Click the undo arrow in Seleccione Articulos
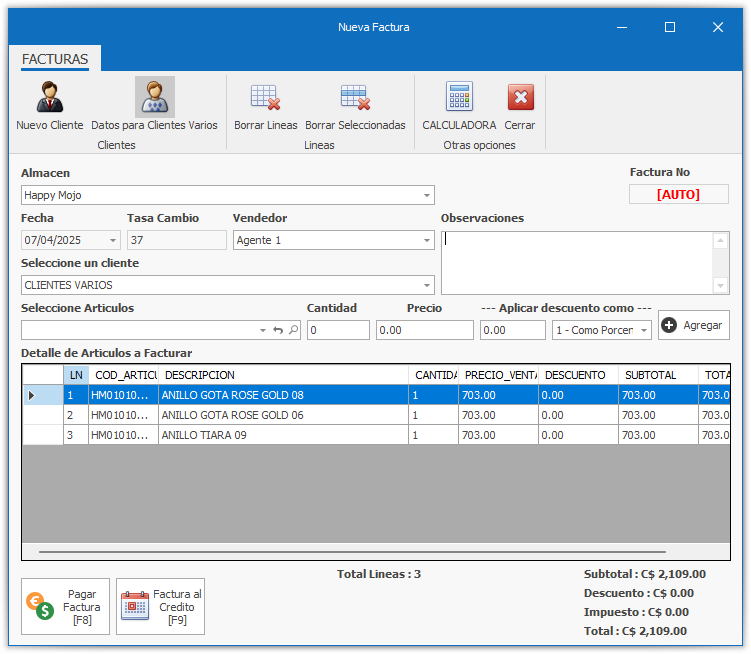This screenshot has height=654, width=751. pyautogui.click(x=278, y=330)
